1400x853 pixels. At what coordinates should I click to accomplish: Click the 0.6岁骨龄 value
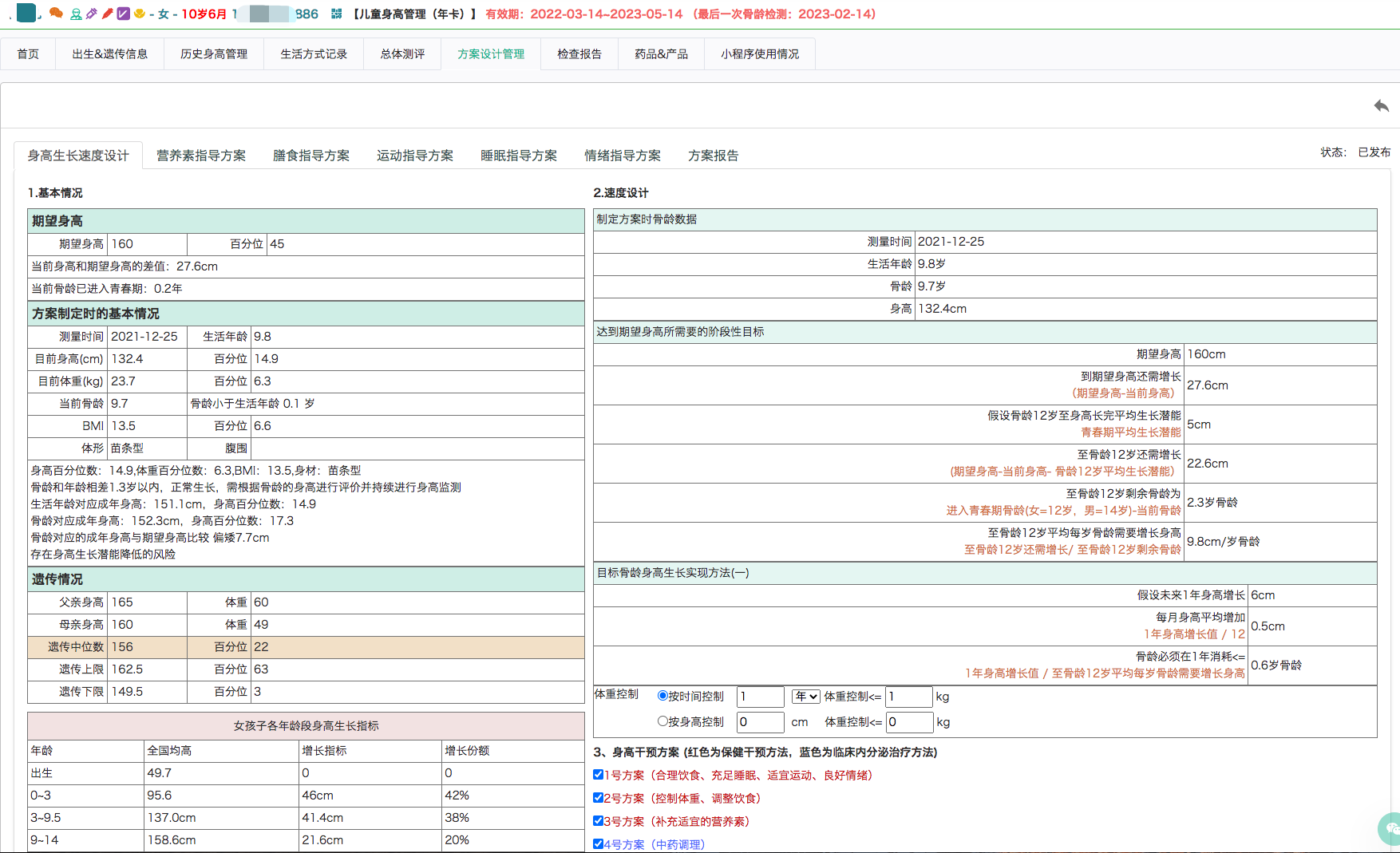[1276, 665]
